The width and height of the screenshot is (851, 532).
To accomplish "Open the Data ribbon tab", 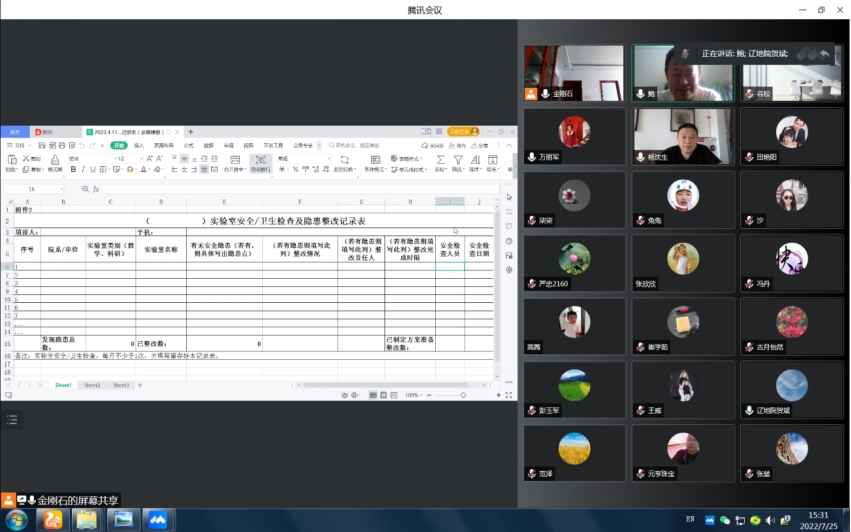I will (208, 145).
